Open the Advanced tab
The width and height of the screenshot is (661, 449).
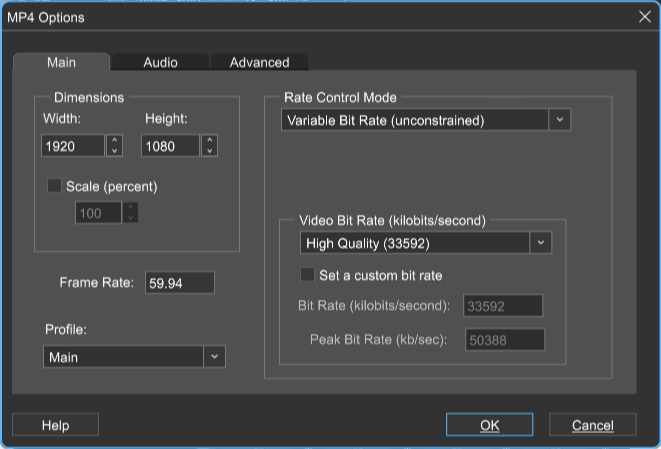click(259, 62)
